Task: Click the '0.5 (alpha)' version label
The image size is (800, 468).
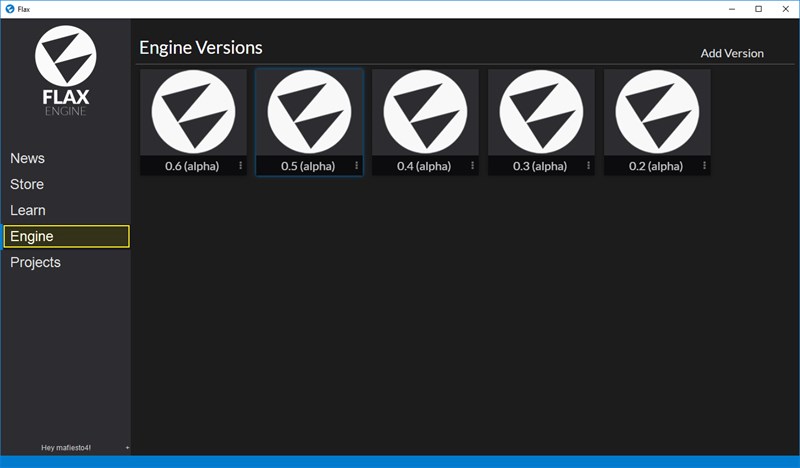Action: [308, 166]
